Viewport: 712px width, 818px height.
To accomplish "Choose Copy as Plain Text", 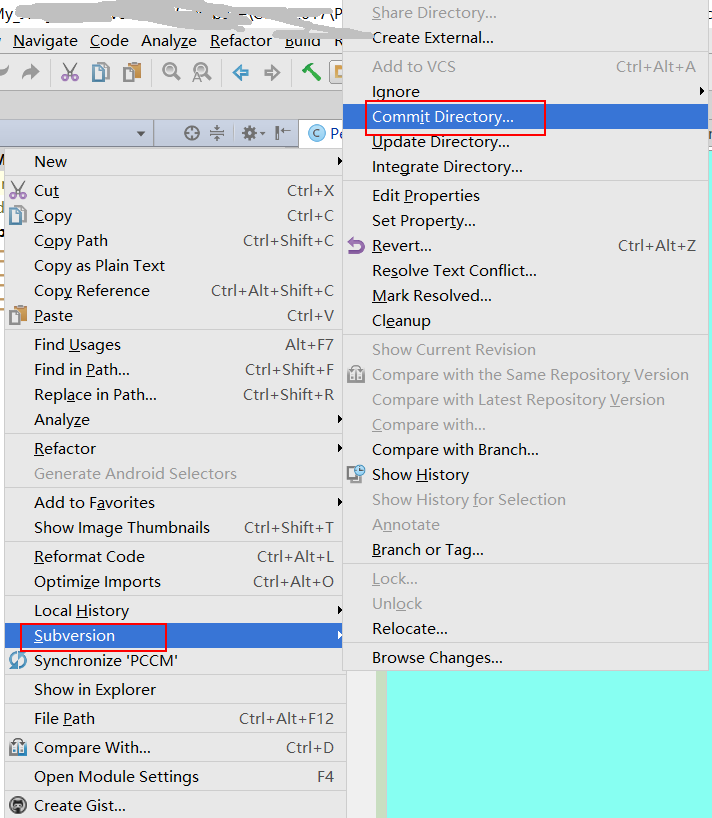I will click(x=174, y=266).
